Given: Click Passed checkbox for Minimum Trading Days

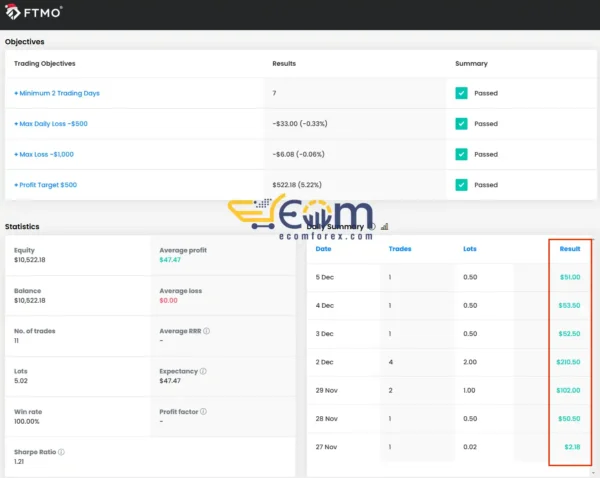Looking at the screenshot, I should point(461,93).
